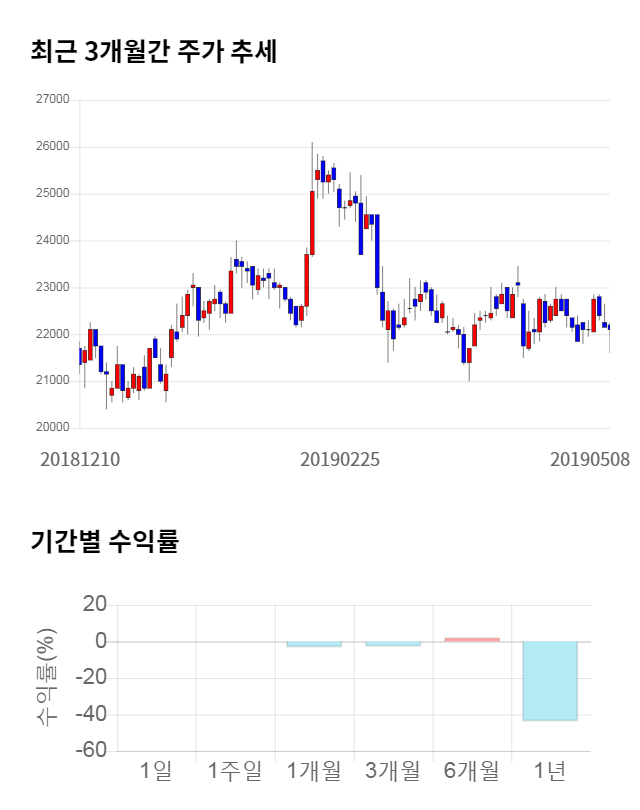Click the 1년 axis label
The width and height of the screenshot is (640, 810).
pos(550,771)
